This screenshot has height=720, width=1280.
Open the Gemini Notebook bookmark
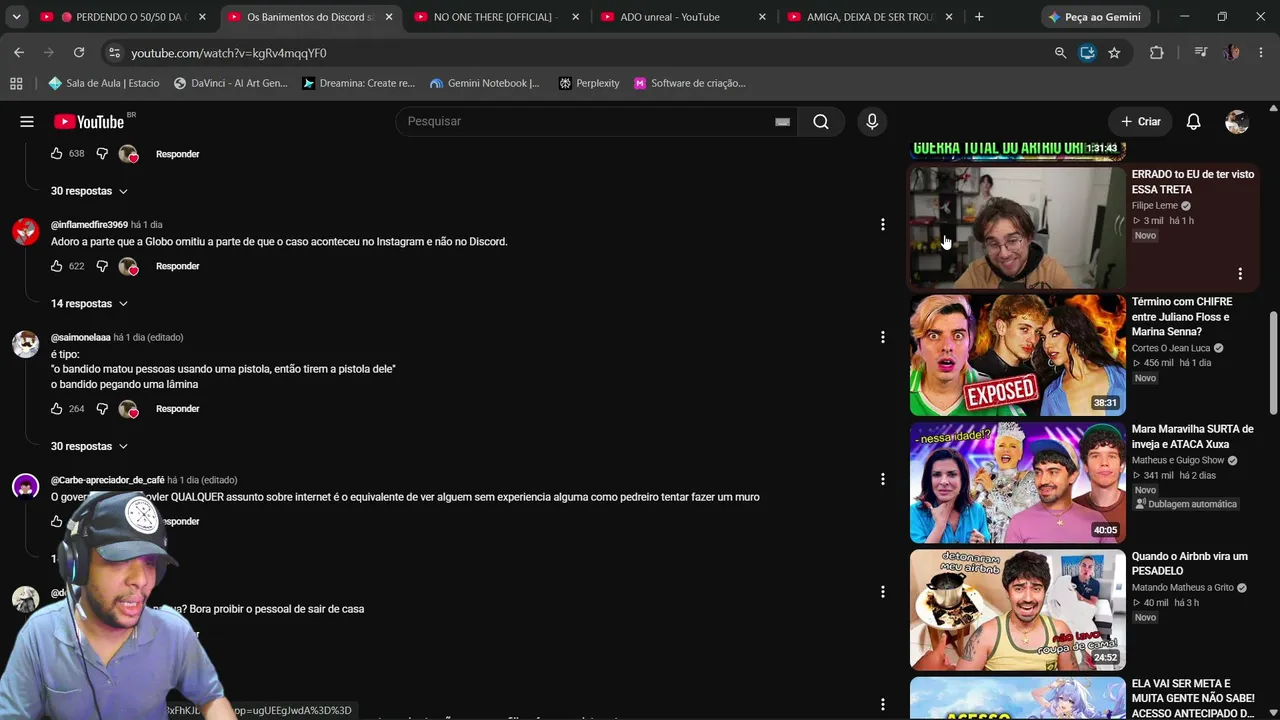point(484,84)
